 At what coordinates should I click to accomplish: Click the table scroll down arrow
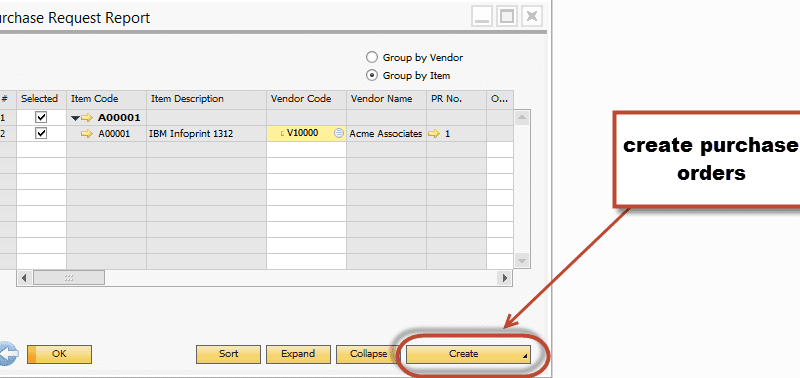click(x=521, y=261)
